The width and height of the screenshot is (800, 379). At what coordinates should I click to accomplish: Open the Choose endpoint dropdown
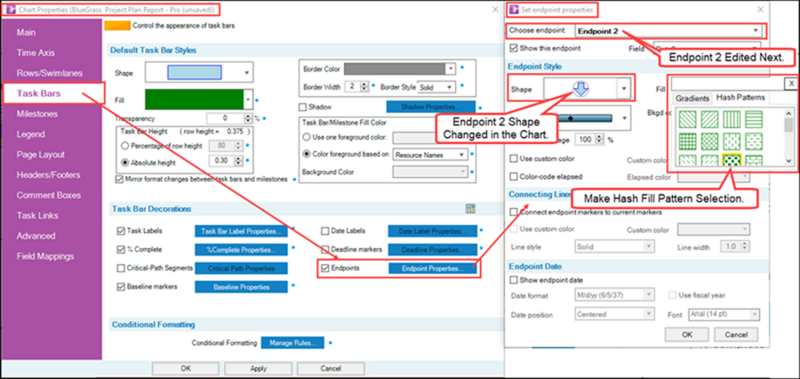668,31
